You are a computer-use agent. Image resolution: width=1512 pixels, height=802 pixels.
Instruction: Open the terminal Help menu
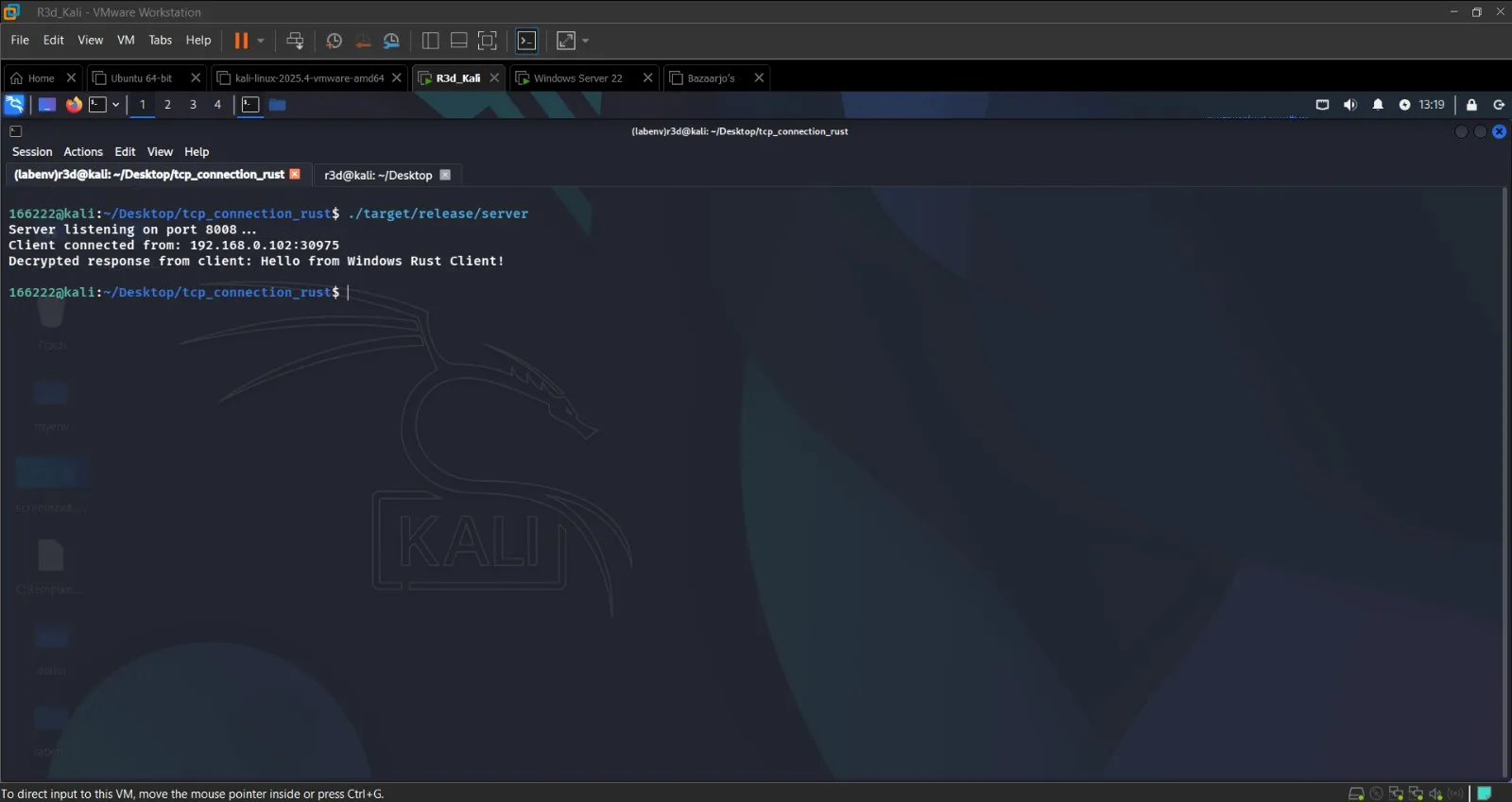click(197, 152)
